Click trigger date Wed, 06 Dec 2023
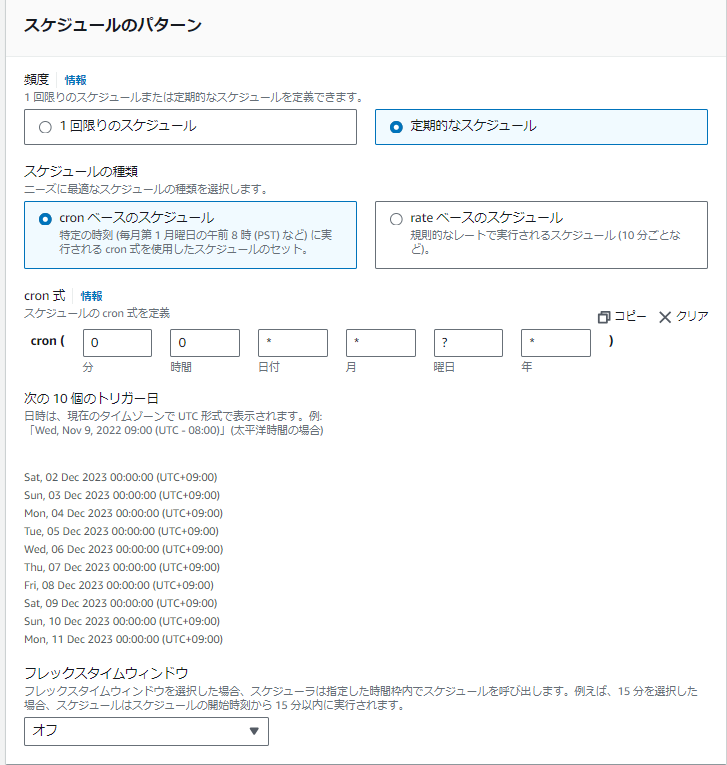Viewport: 727px width, 765px height. point(123,549)
